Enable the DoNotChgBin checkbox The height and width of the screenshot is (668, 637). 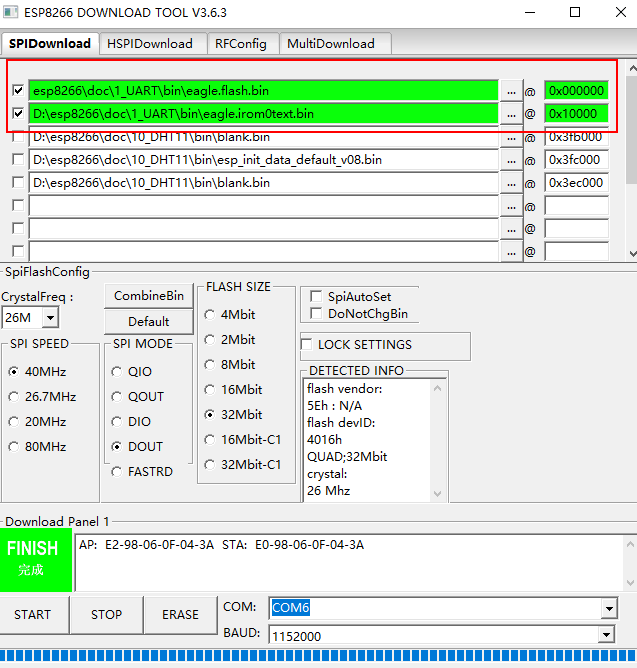tap(316, 314)
